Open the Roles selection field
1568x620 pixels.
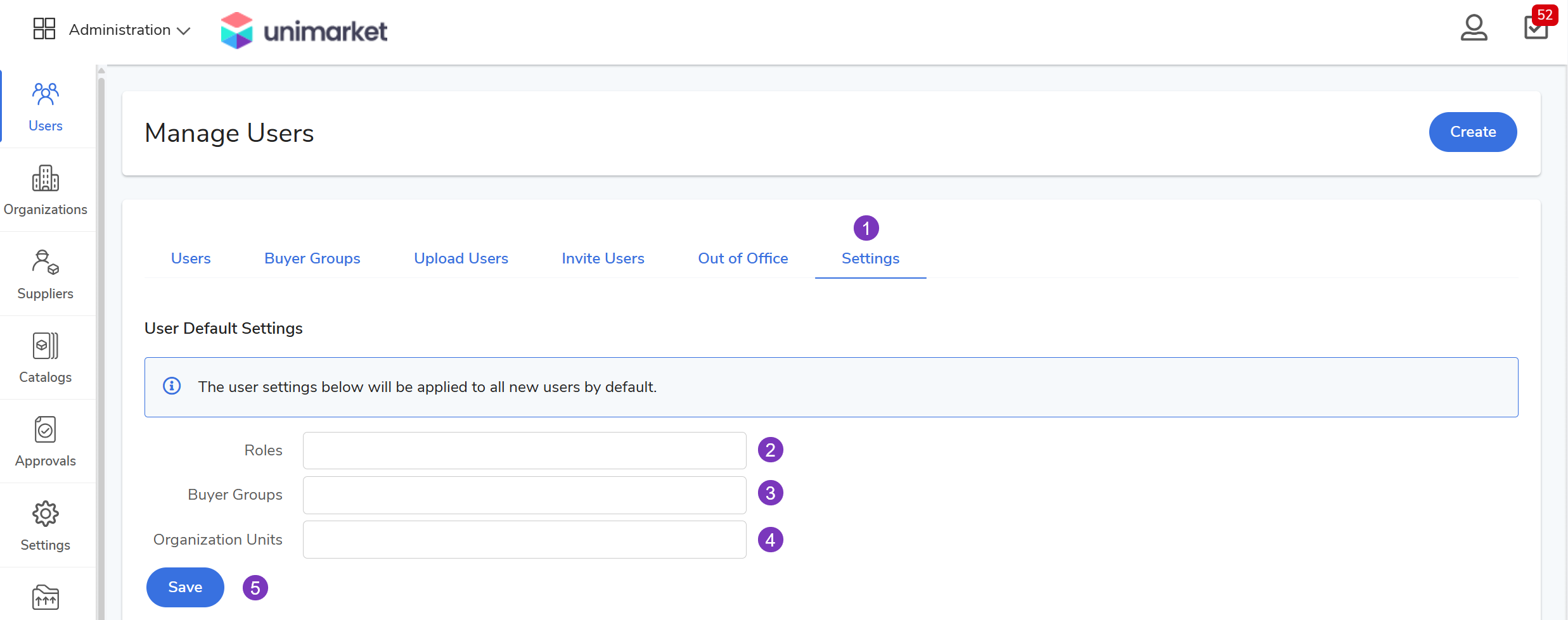pyautogui.click(x=524, y=450)
